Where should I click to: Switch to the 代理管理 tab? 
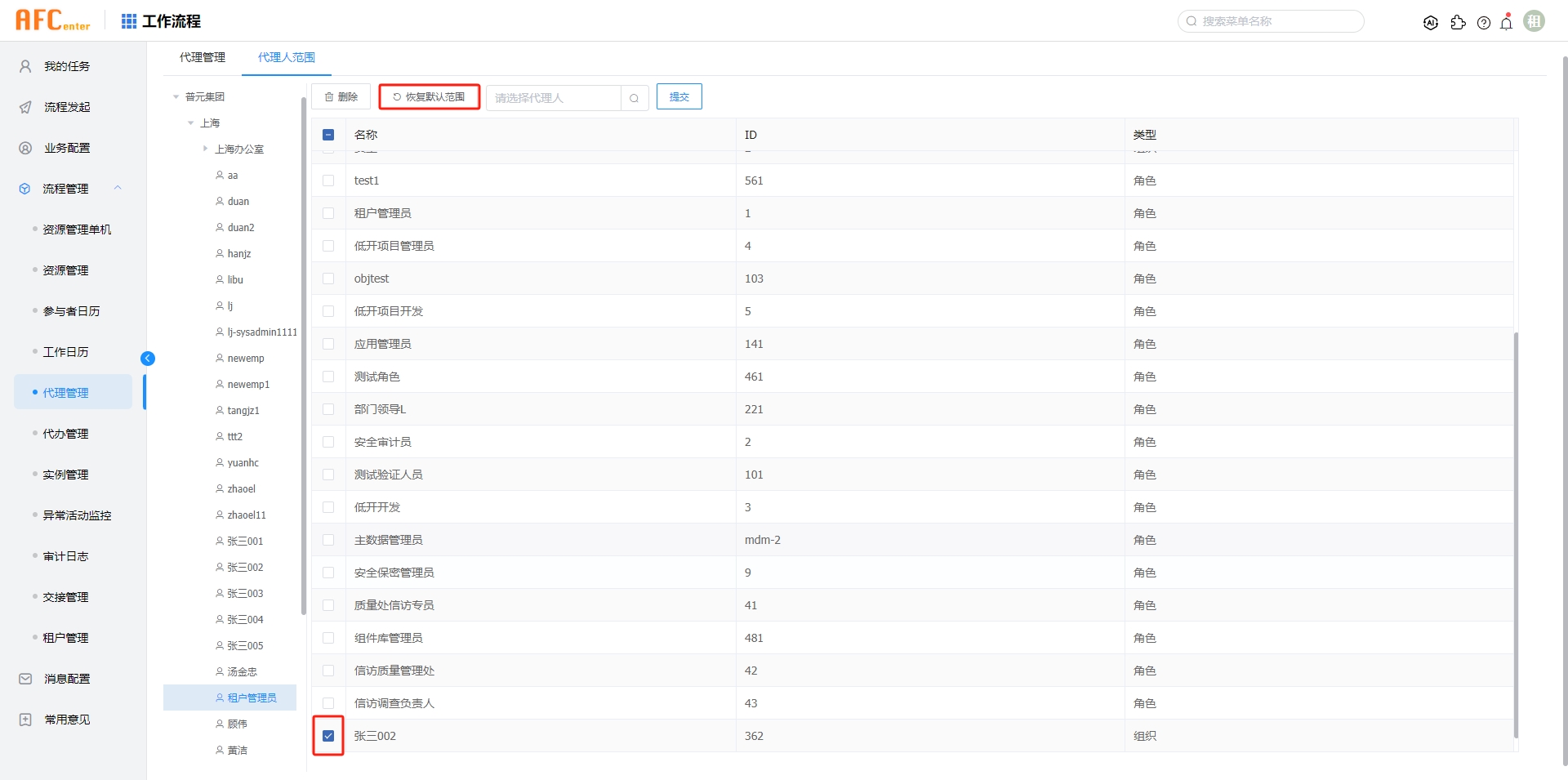(202, 57)
